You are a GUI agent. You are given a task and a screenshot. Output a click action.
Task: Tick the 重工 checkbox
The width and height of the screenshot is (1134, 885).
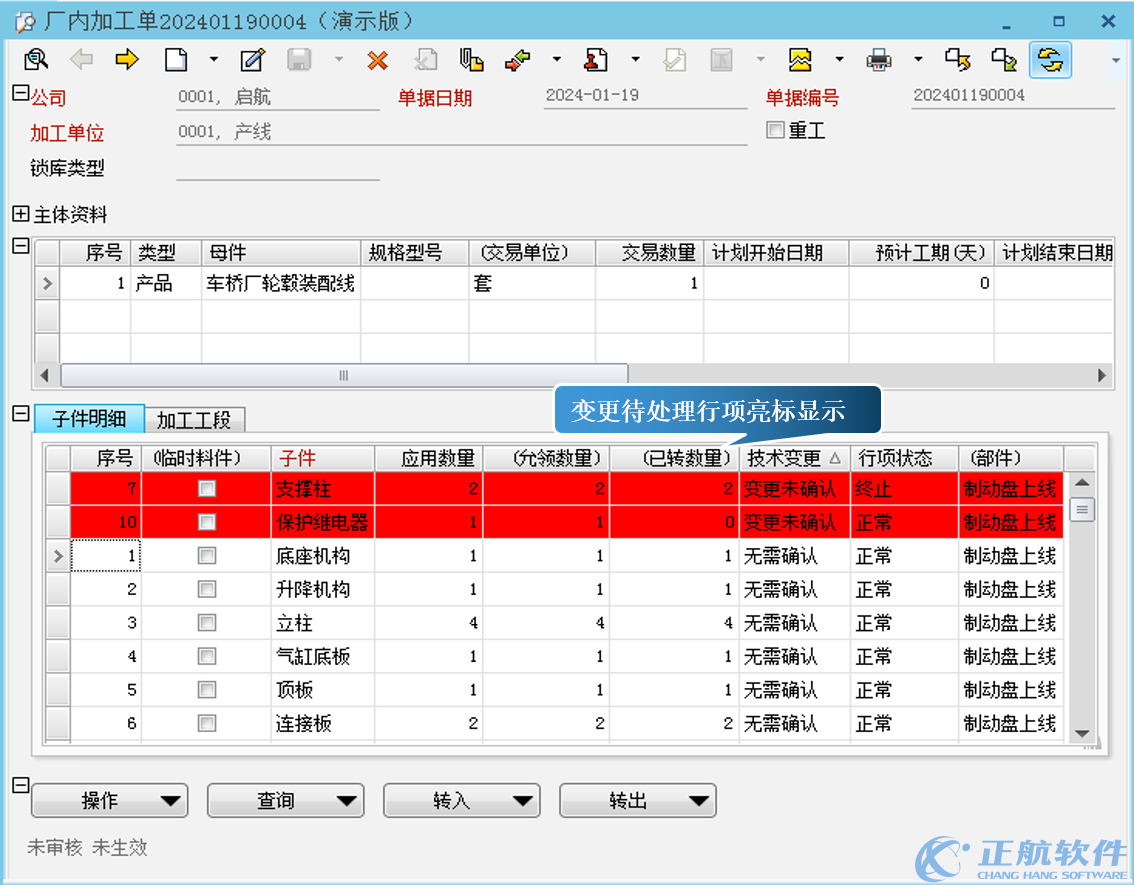775,130
